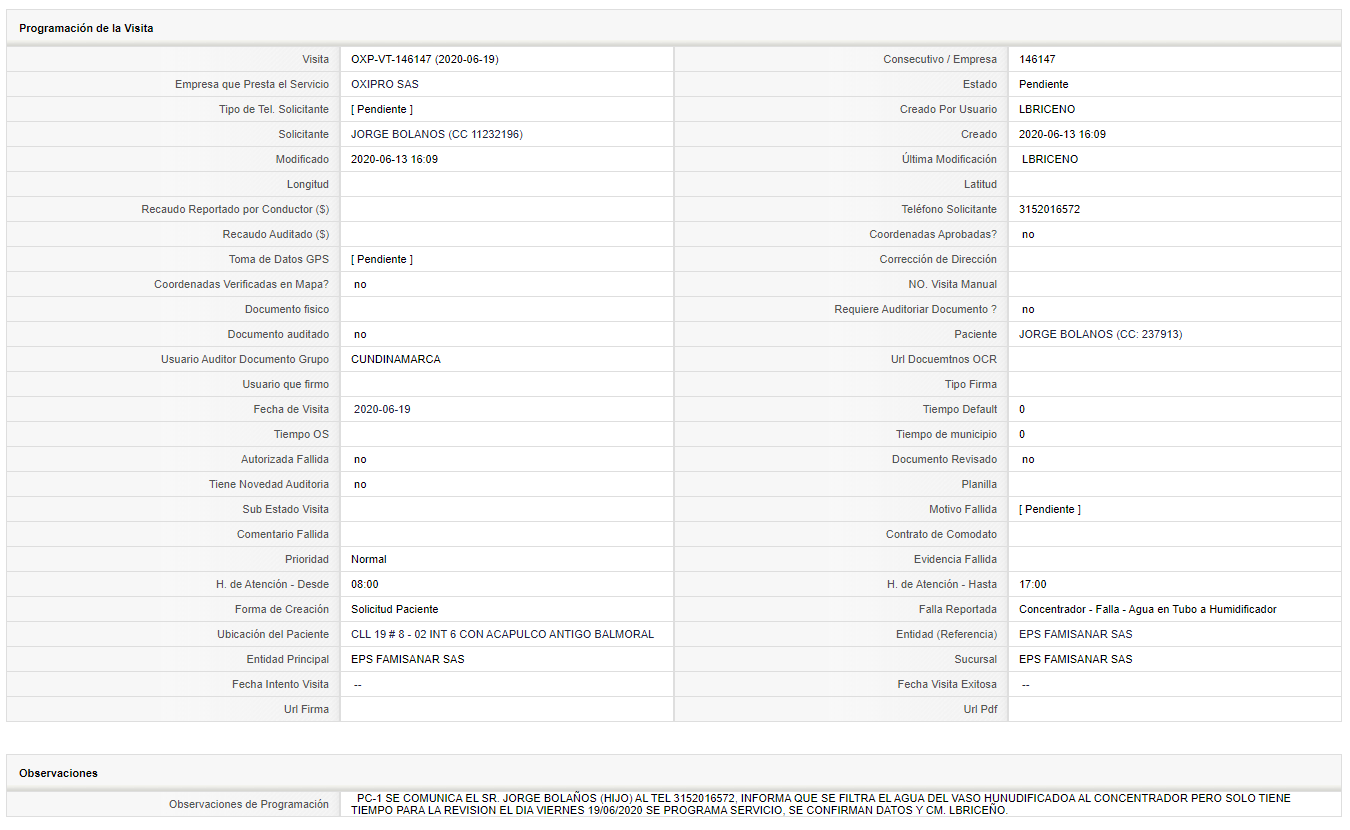Click the Fecha de Visita value 2020-06-19

click(x=382, y=410)
